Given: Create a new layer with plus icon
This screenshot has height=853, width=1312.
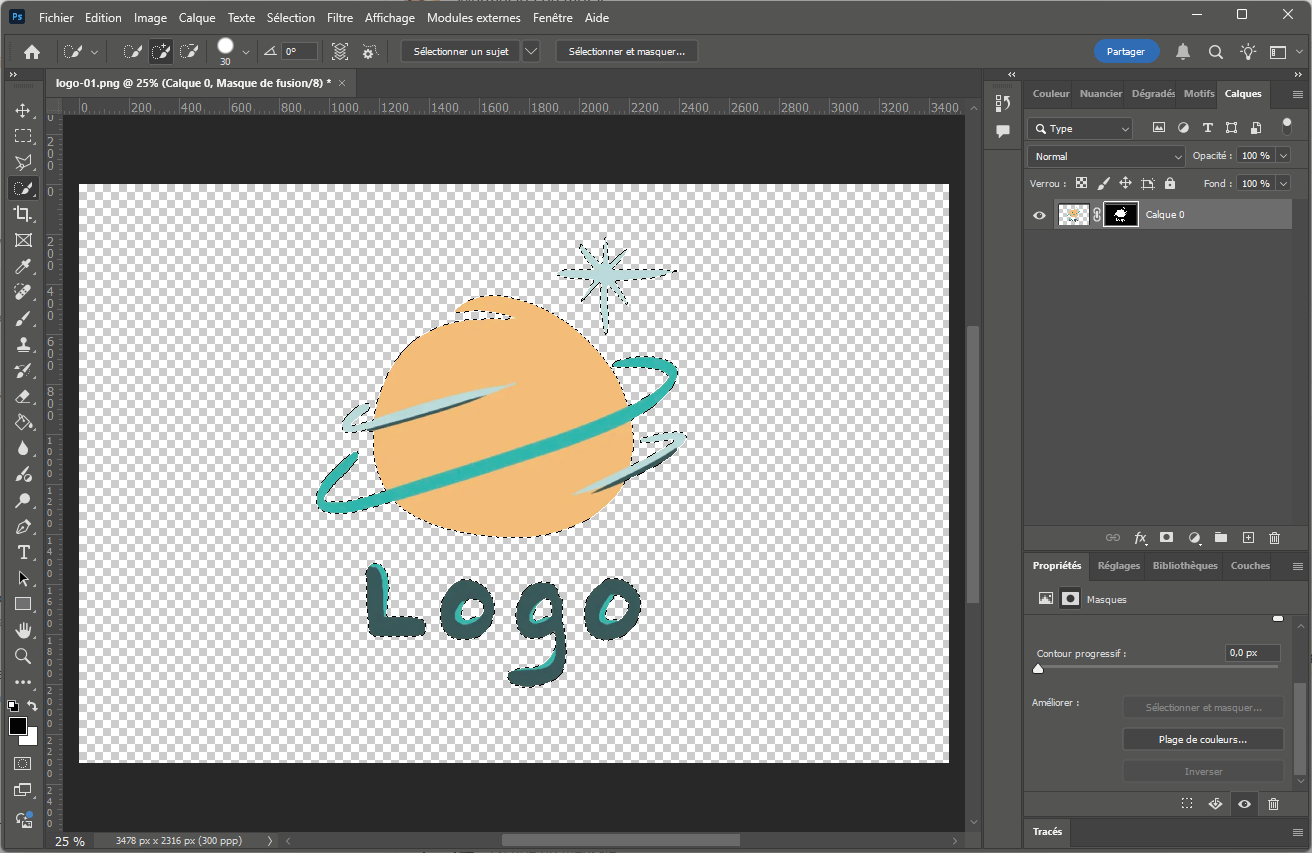Looking at the screenshot, I should coord(1248,538).
